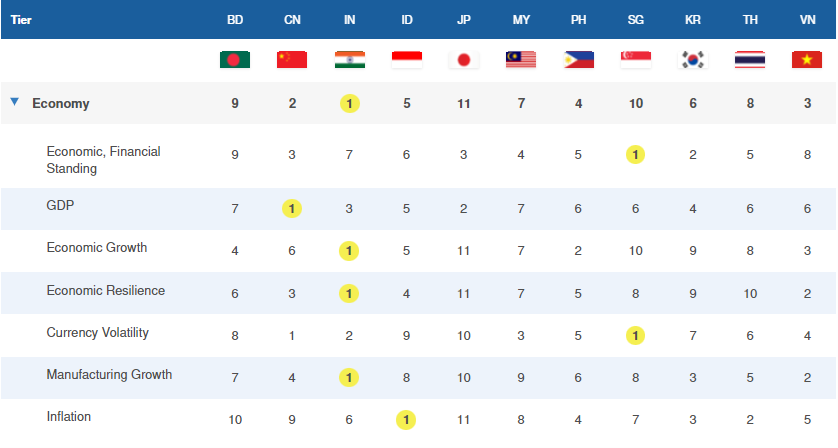The height and width of the screenshot is (448, 838).
Task: Click the China flag icon
Action: (292, 60)
